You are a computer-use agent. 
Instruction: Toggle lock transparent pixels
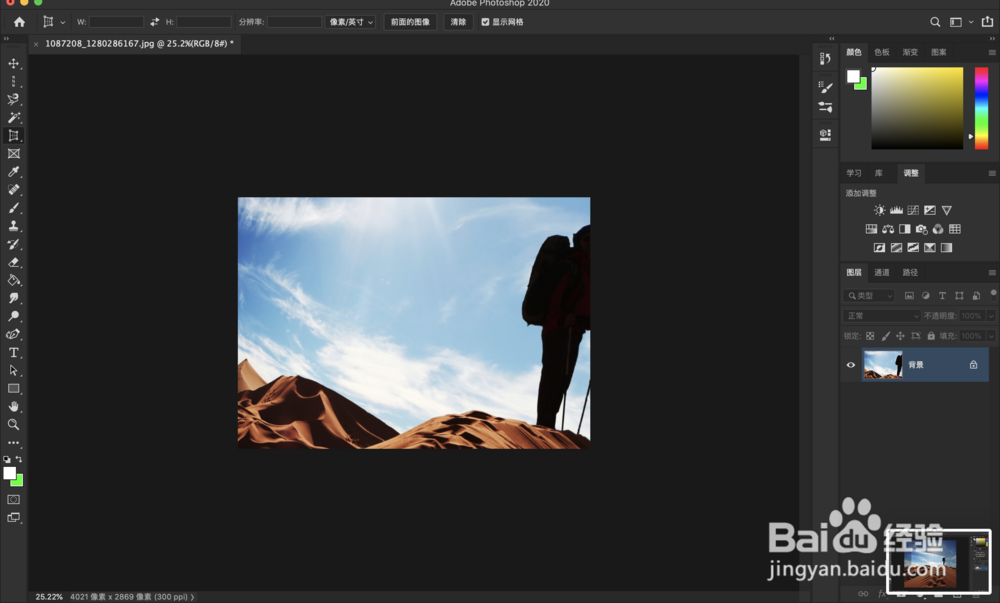click(870, 336)
